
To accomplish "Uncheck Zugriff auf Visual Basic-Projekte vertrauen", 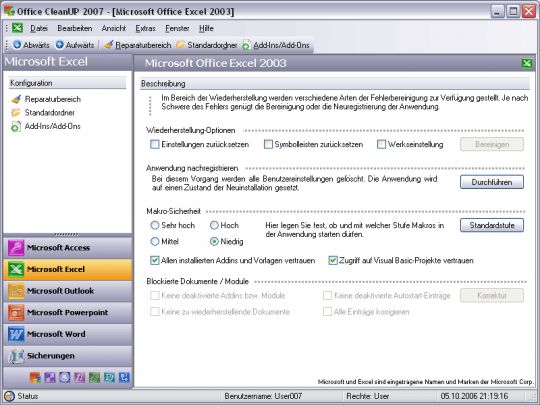I will 333,260.
